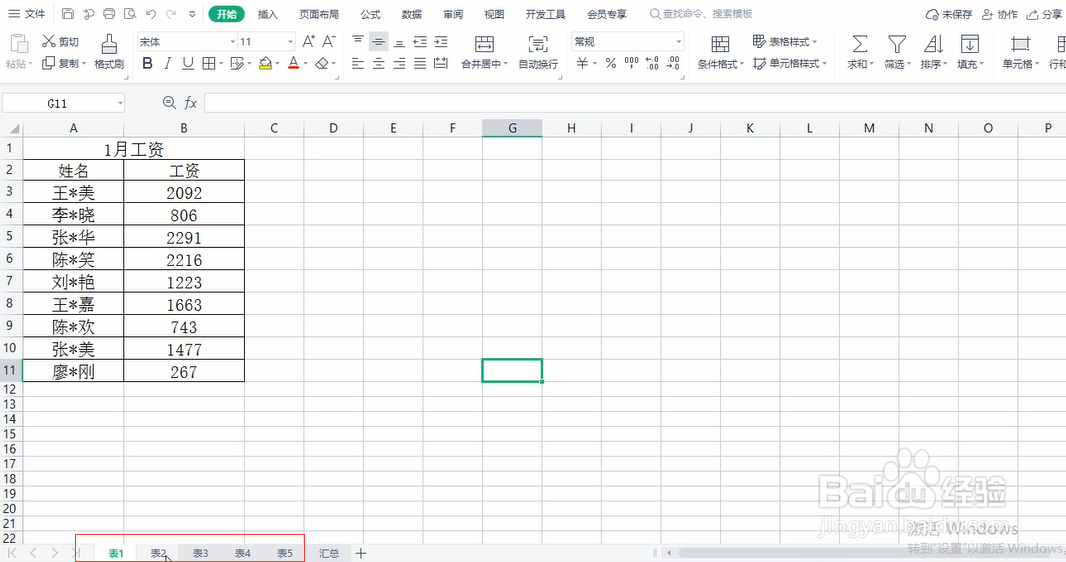Screen dimensions: 1066x562
Task: Open the Insert (插入) ribbon tab
Action: pyautogui.click(x=268, y=14)
